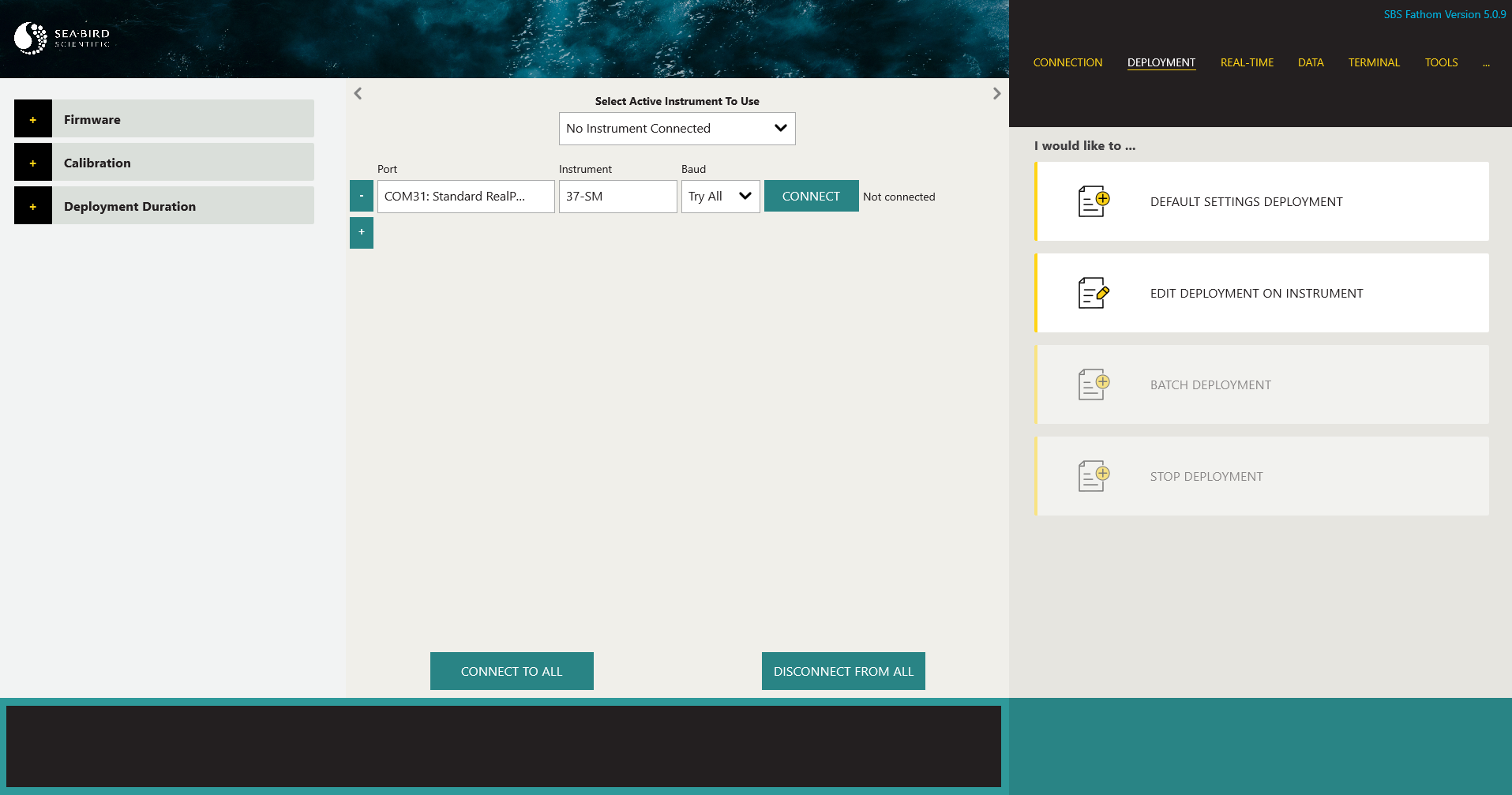The height and width of the screenshot is (795, 1512).
Task: Click the Batch Deployment document icon
Action: (x=1094, y=384)
